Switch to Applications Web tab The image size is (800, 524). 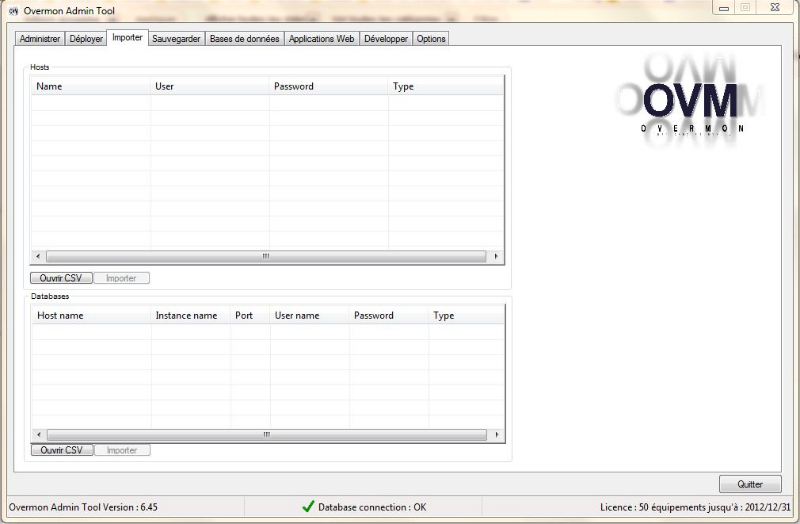pos(321,39)
